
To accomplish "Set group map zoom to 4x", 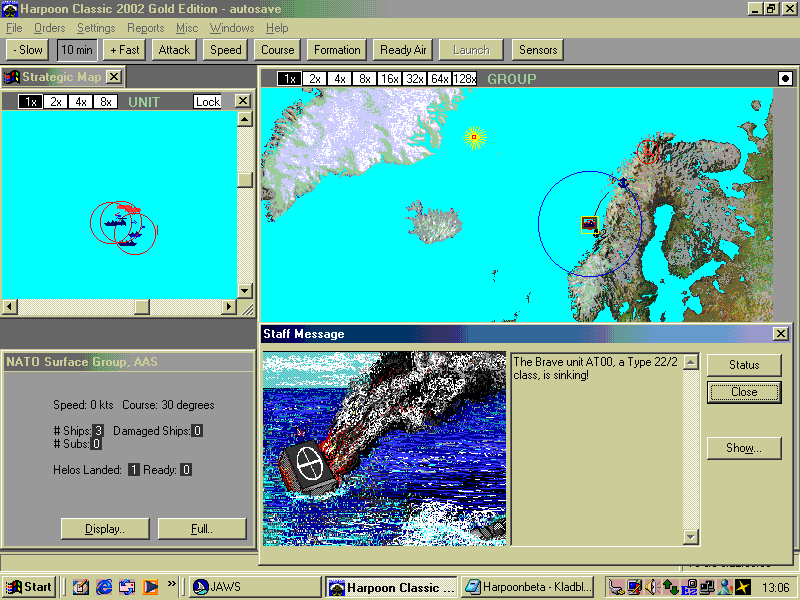I will pyautogui.click(x=339, y=79).
